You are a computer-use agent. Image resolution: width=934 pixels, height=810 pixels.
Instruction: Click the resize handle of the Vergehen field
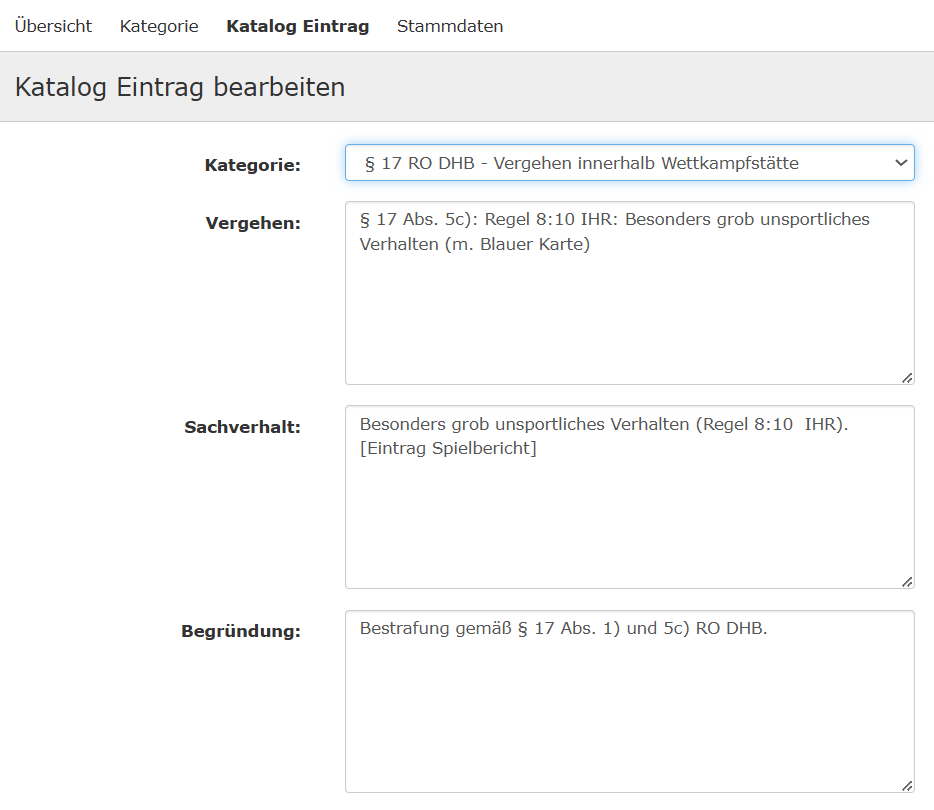[x=906, y=377]
